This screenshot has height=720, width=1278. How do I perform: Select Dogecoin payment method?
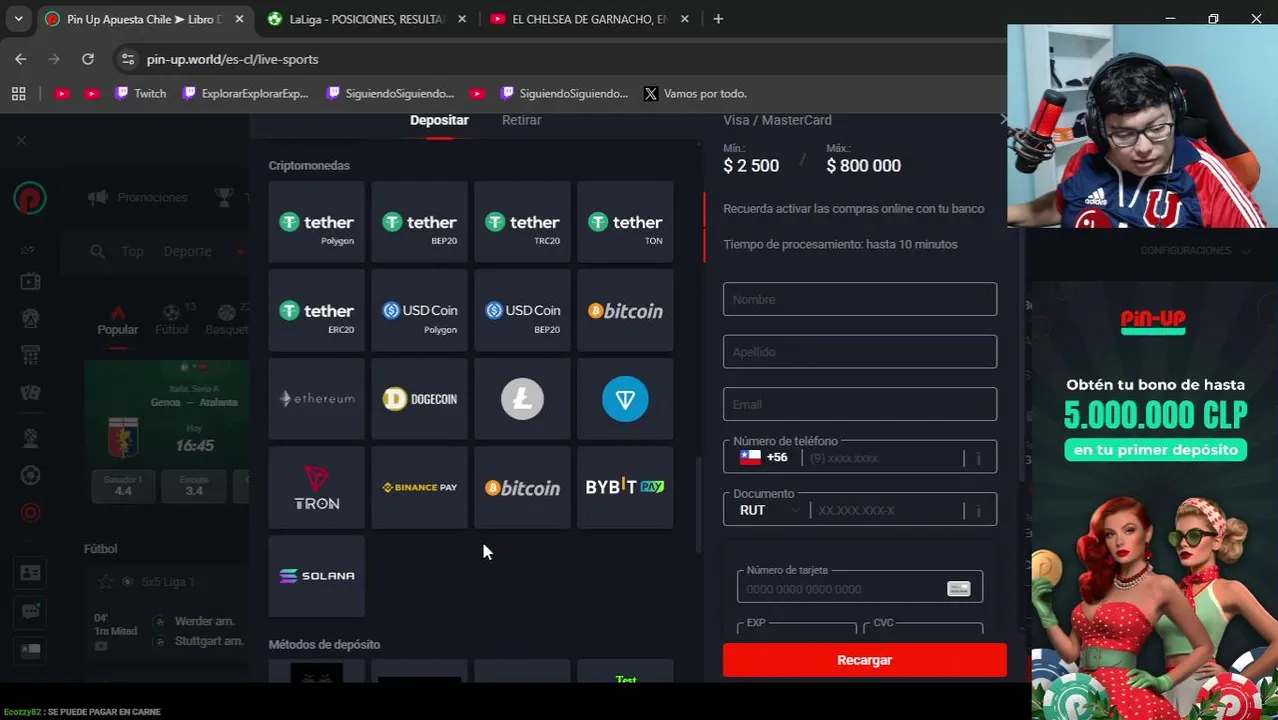tap(419, 399)
